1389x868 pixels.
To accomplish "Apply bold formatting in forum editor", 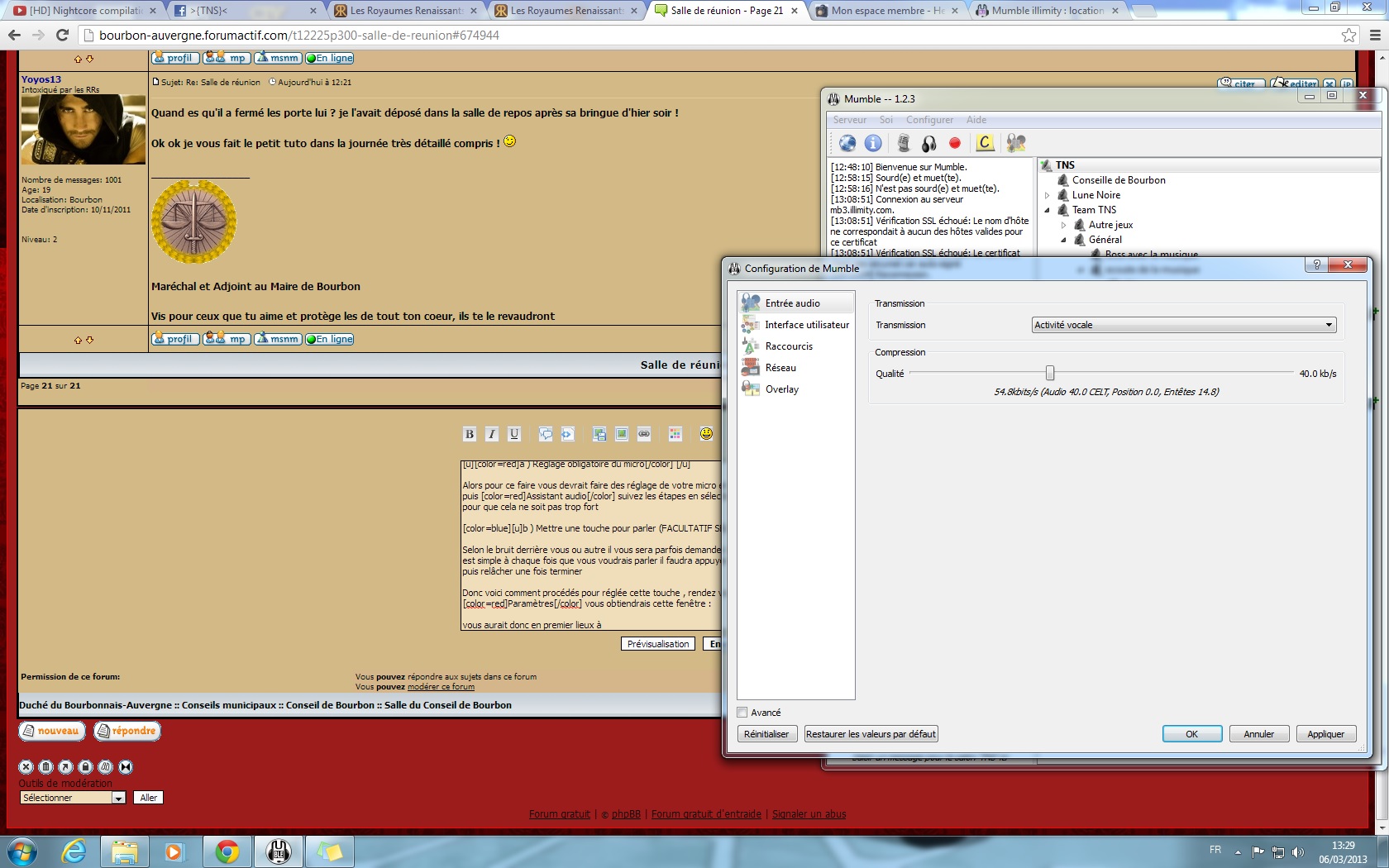I will click(470, 434).
